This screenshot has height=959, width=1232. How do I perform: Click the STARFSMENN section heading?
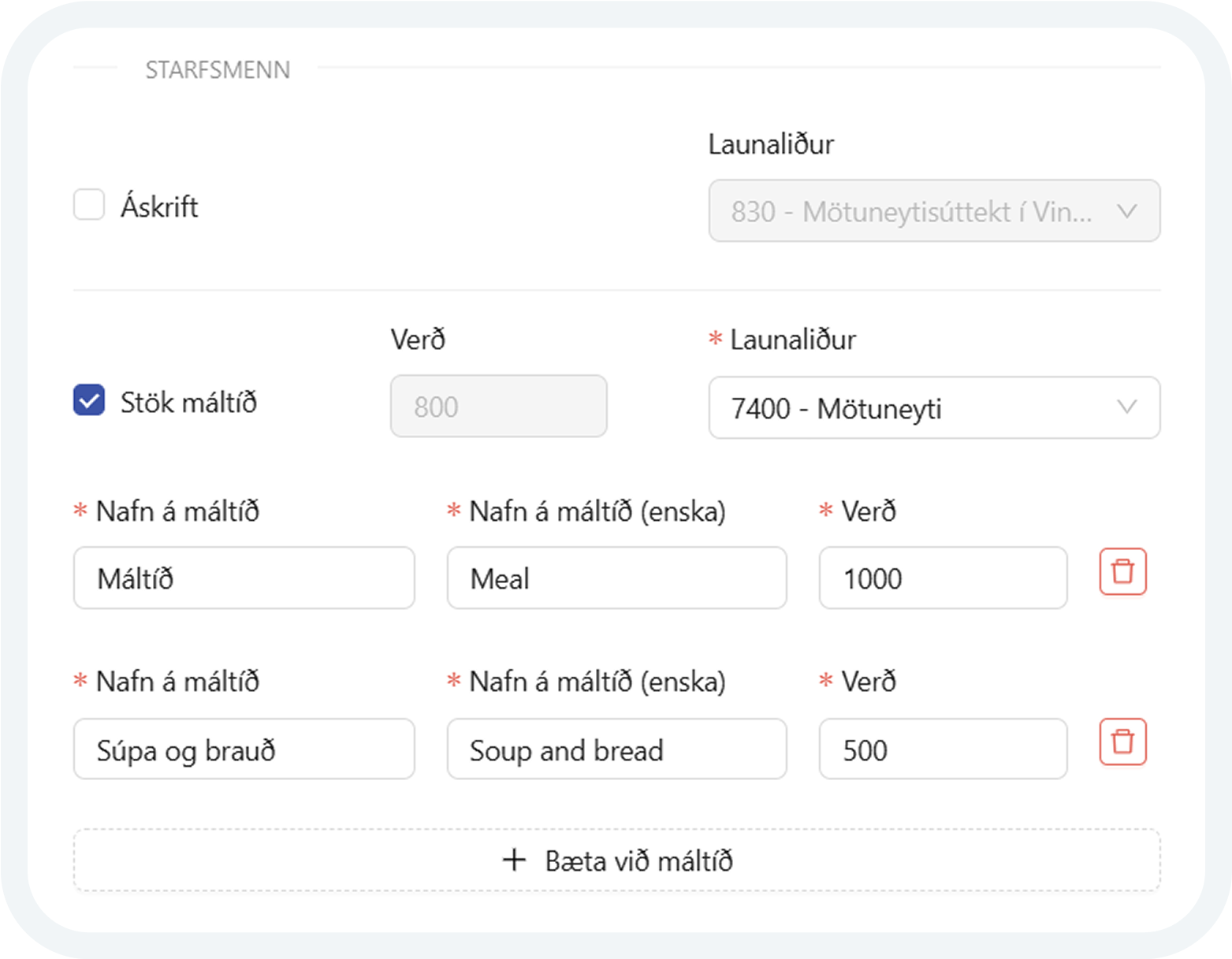point(218,70)
